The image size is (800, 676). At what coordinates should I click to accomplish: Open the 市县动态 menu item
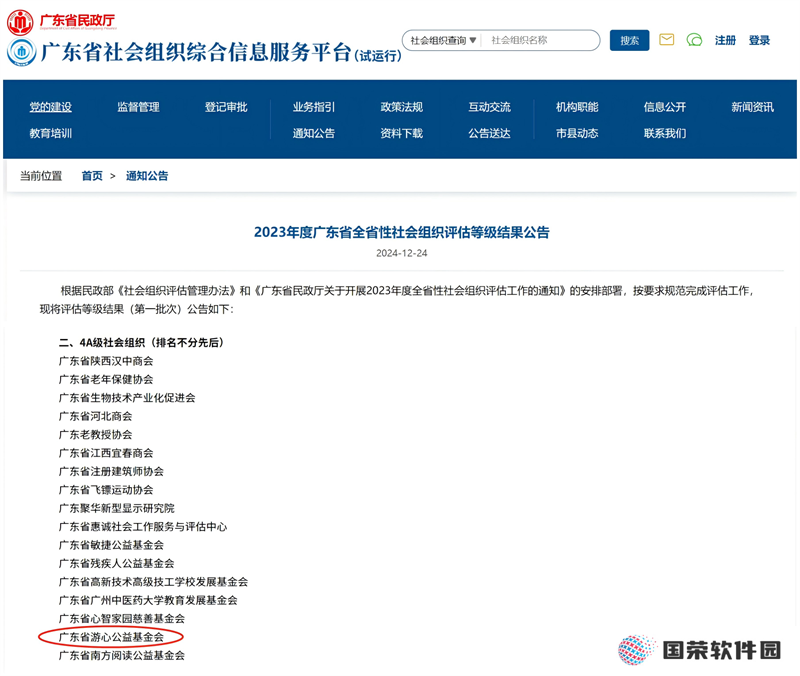point(577,133)
